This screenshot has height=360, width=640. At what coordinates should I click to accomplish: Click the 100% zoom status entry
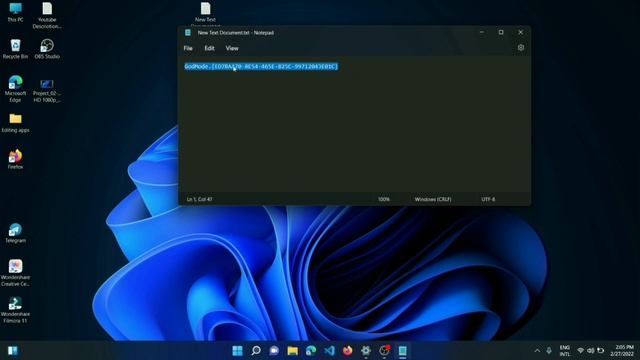click(384, 199)
